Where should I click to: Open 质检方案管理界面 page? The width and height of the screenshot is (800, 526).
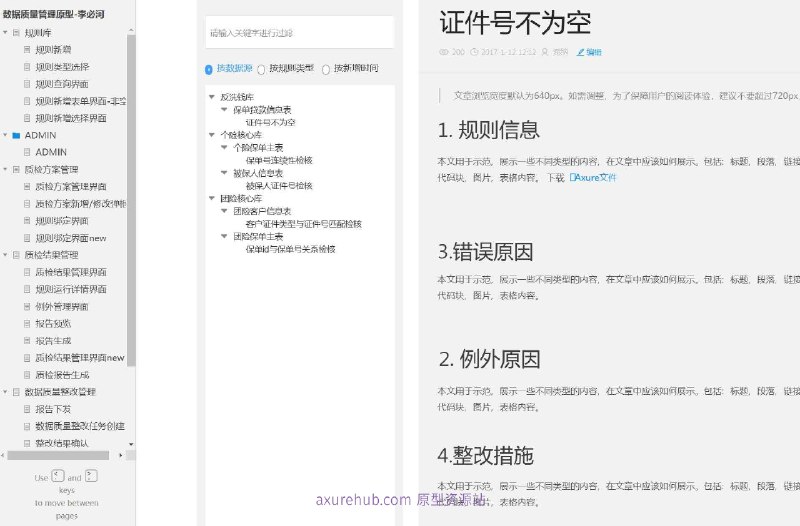point(71,187)
